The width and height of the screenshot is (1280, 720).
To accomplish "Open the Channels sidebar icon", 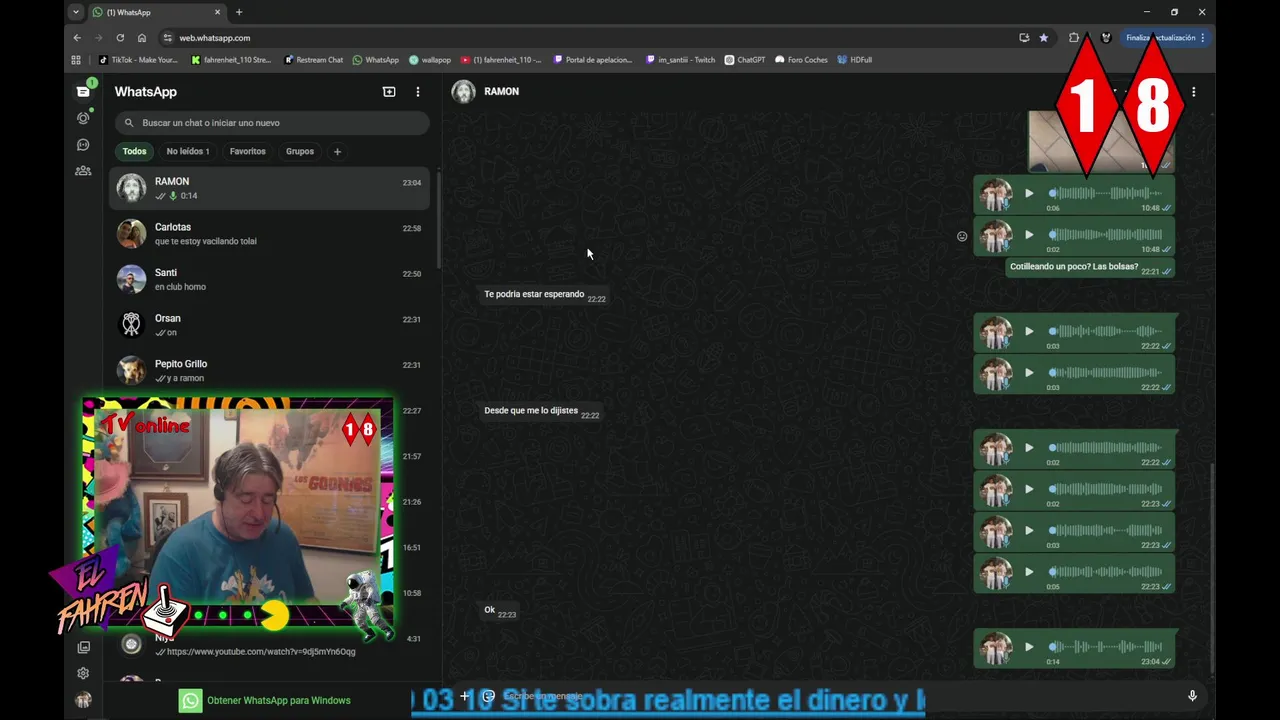I will click(x=83, y=144).
